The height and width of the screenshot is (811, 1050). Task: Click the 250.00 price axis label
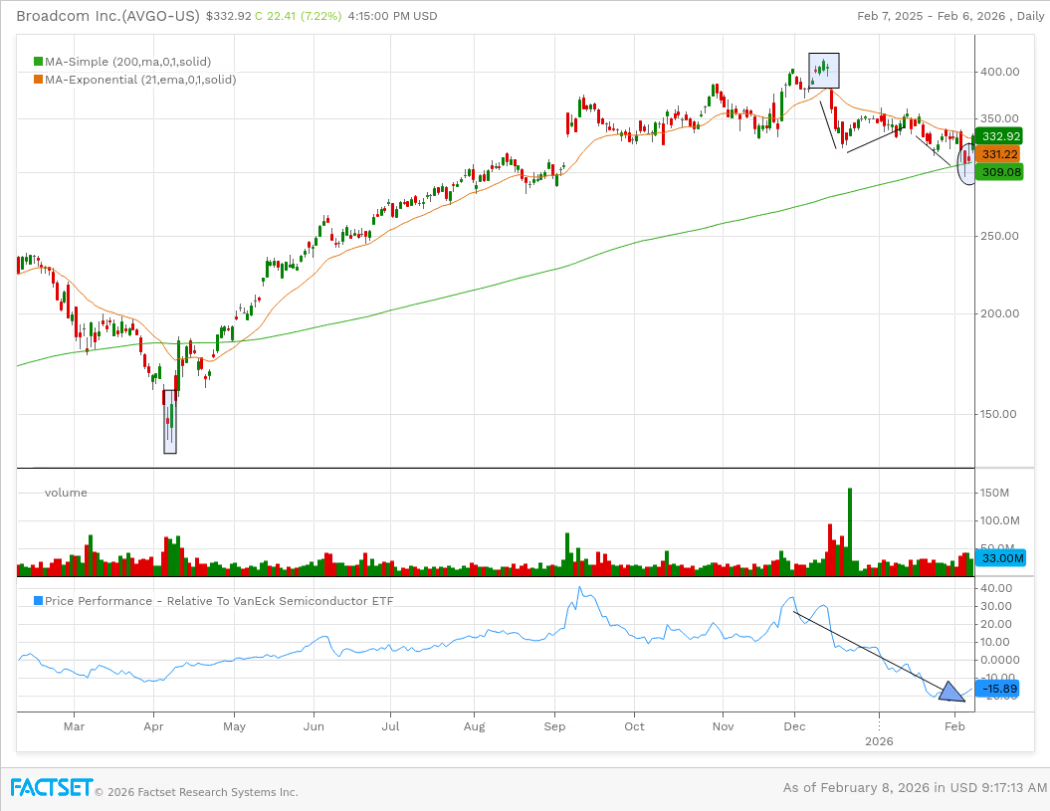coord(1000,236)
